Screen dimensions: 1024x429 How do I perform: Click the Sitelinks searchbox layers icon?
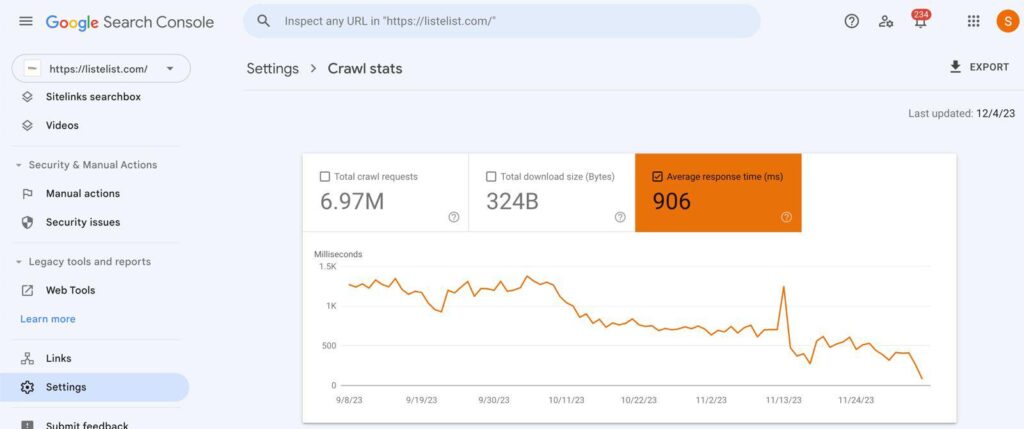pyautogui.click(x=27, y=97)
